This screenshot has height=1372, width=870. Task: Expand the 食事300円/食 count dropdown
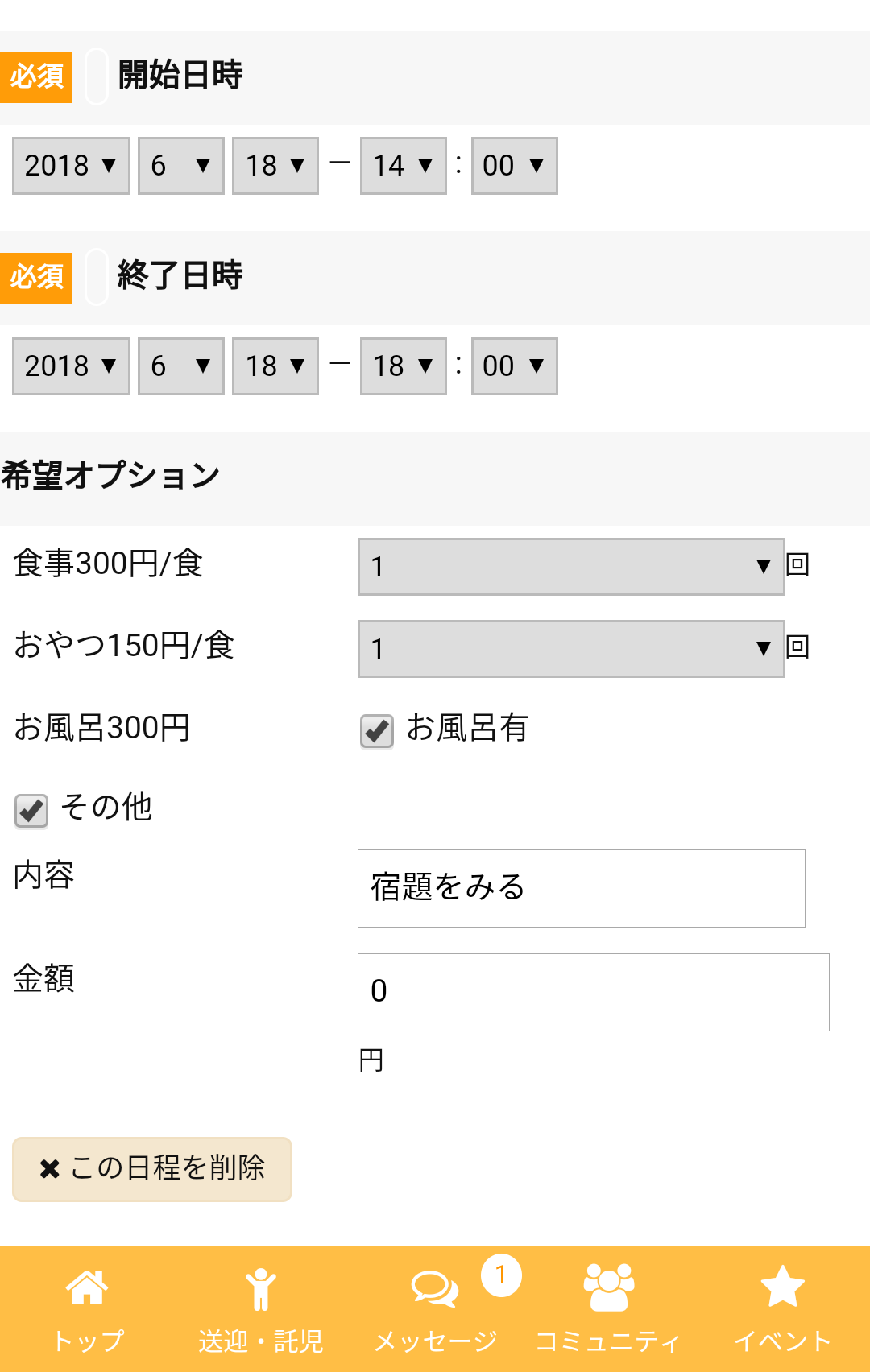coord(571,567)
